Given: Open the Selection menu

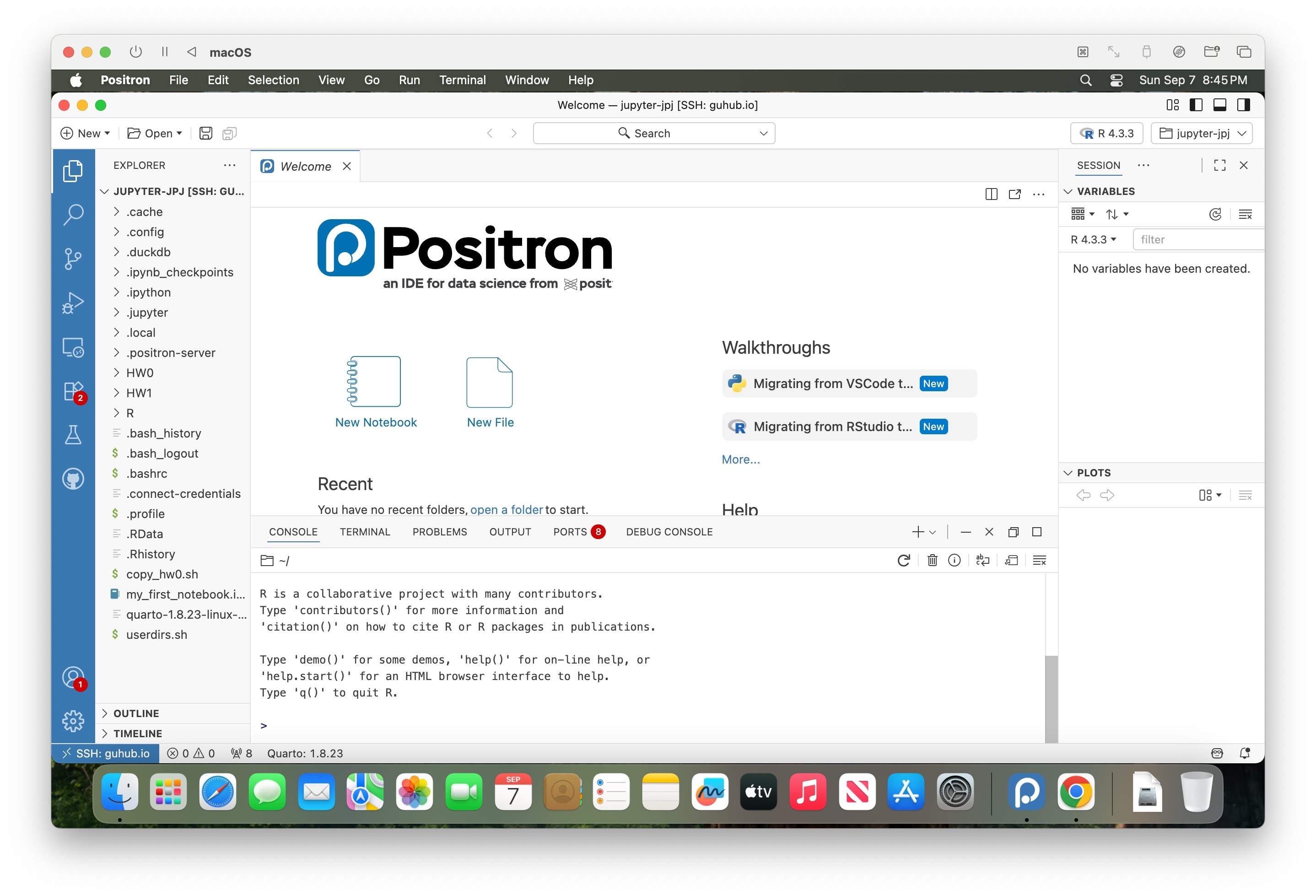Looking at the screenshot, I should point(273,80).
